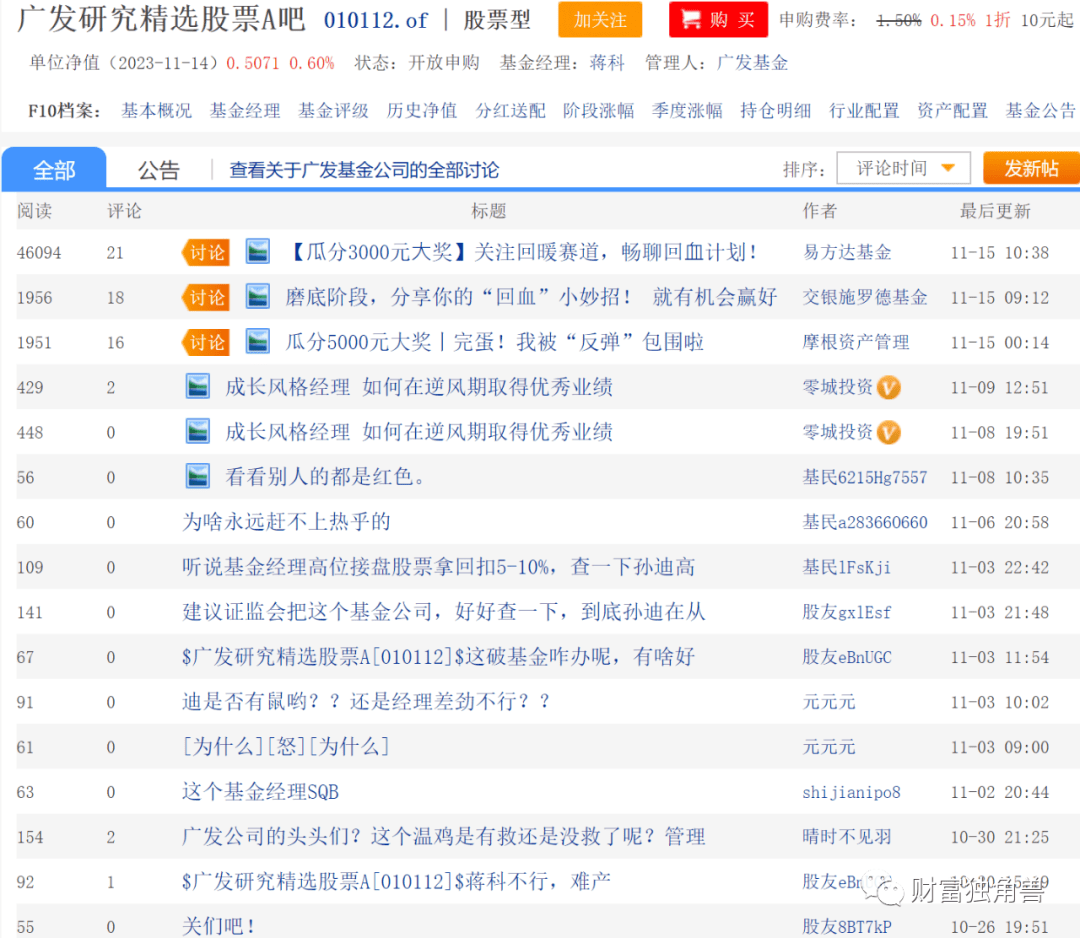Switch to the 公告 tab

158,169
